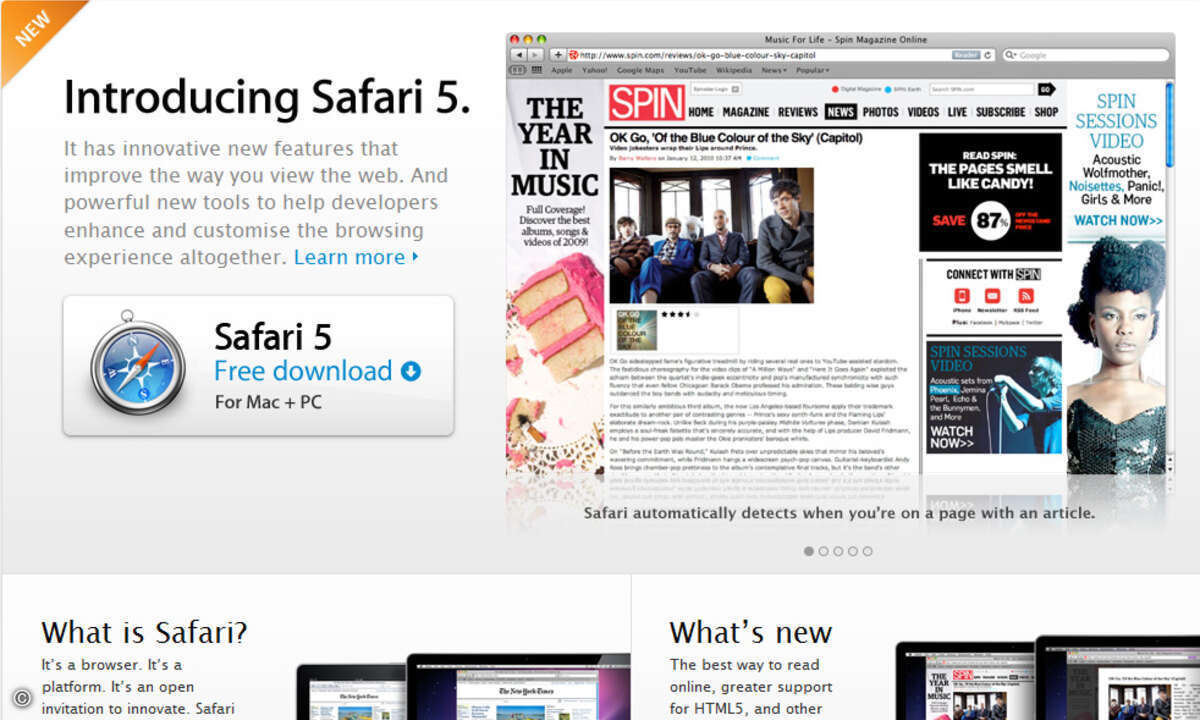Click the blue download arrow icon

[411, 372]
